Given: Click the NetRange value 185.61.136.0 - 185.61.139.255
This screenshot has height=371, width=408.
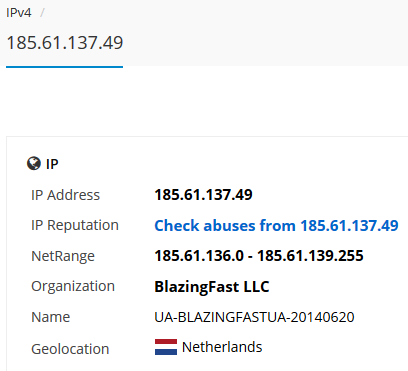Looking at the screenshot, I should pos(259,256).
